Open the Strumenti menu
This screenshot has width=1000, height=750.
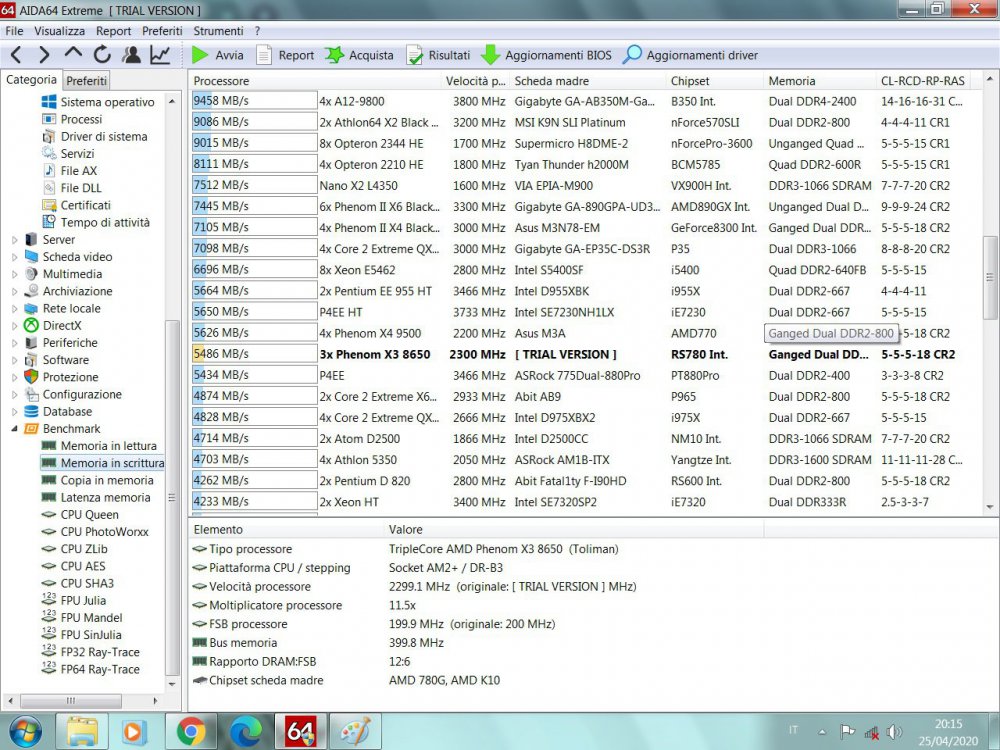(218, 31)
